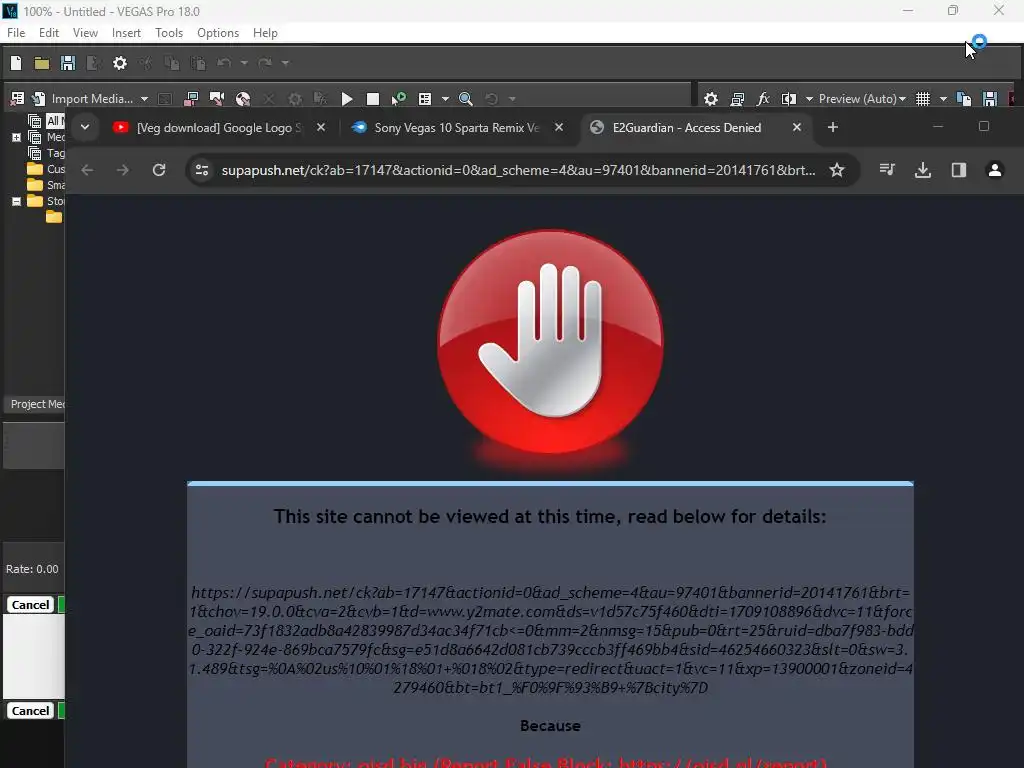Expand the Import Media dropdown arrow

tap(144, 99)
